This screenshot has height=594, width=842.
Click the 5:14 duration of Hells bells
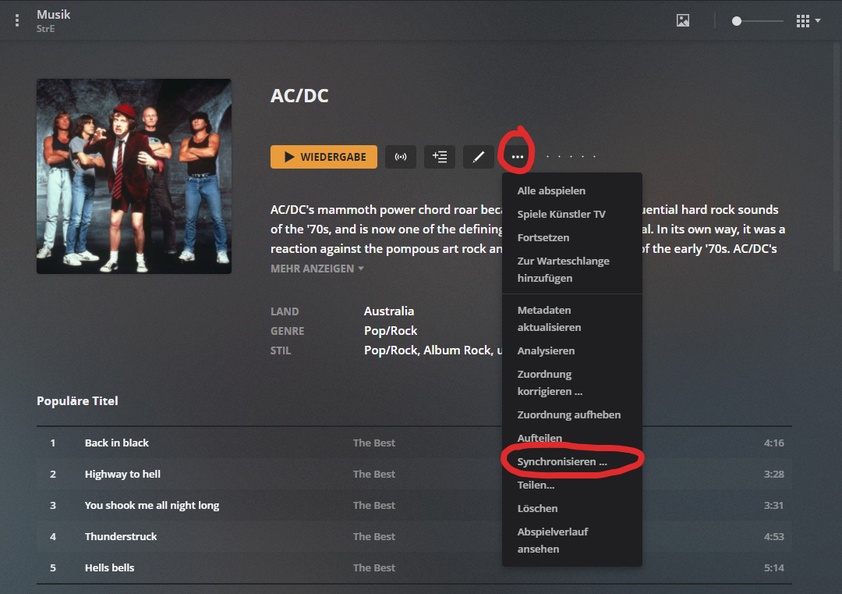774,568
